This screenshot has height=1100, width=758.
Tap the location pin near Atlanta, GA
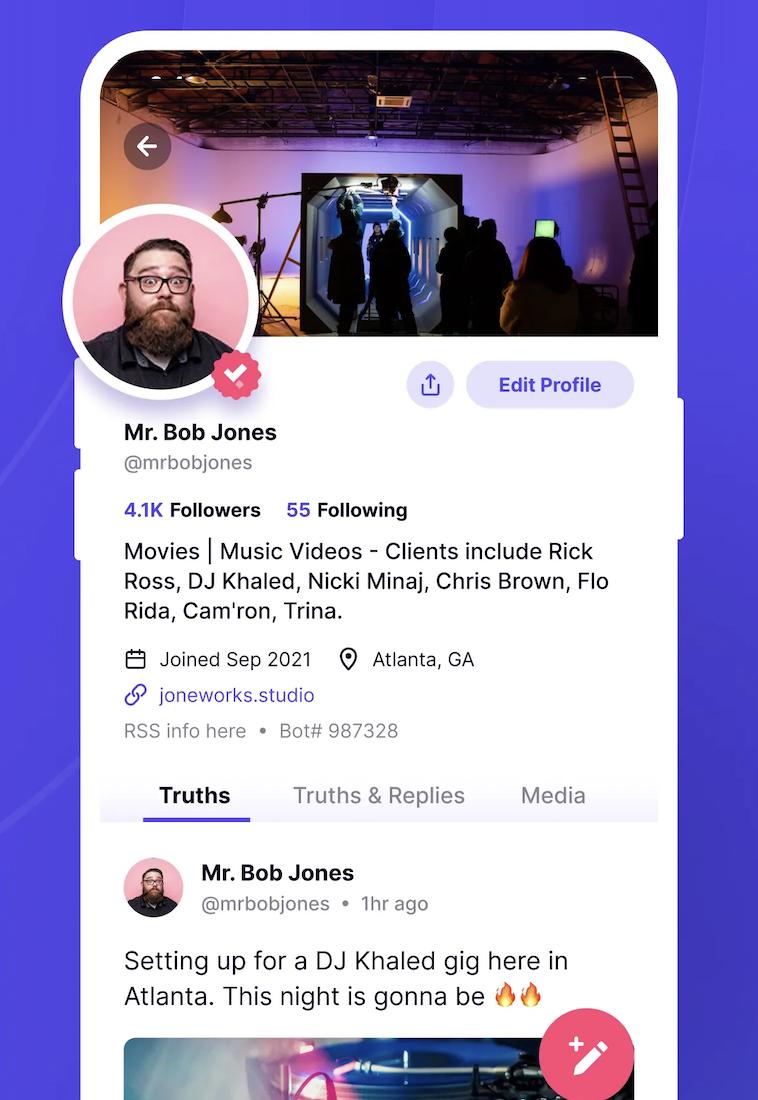(348, 659)
